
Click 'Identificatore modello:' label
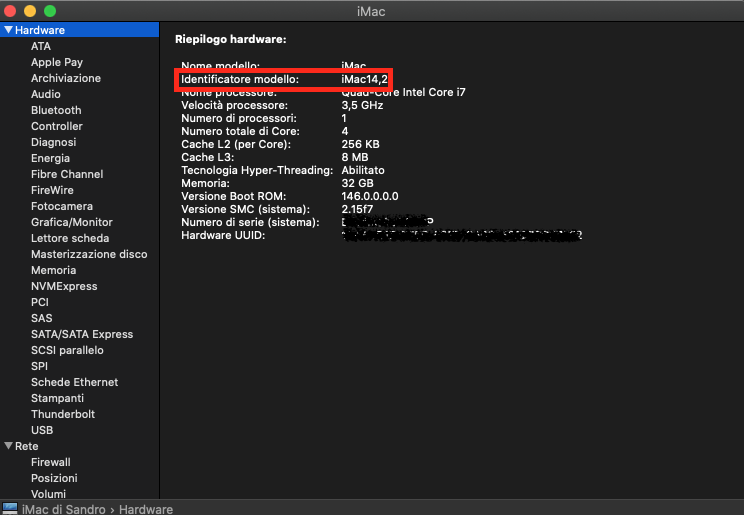tap(240, 79)
